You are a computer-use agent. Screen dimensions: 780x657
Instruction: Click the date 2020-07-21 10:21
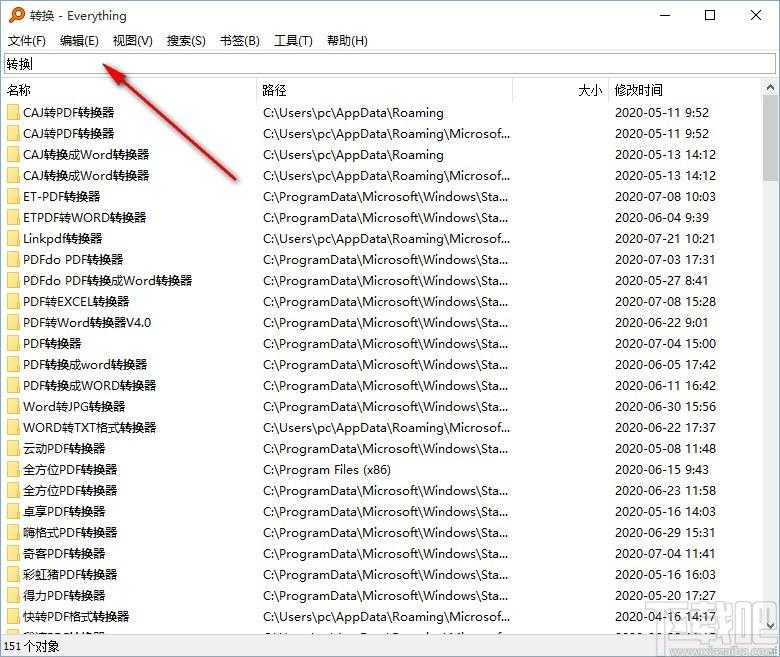coord(665,239)
